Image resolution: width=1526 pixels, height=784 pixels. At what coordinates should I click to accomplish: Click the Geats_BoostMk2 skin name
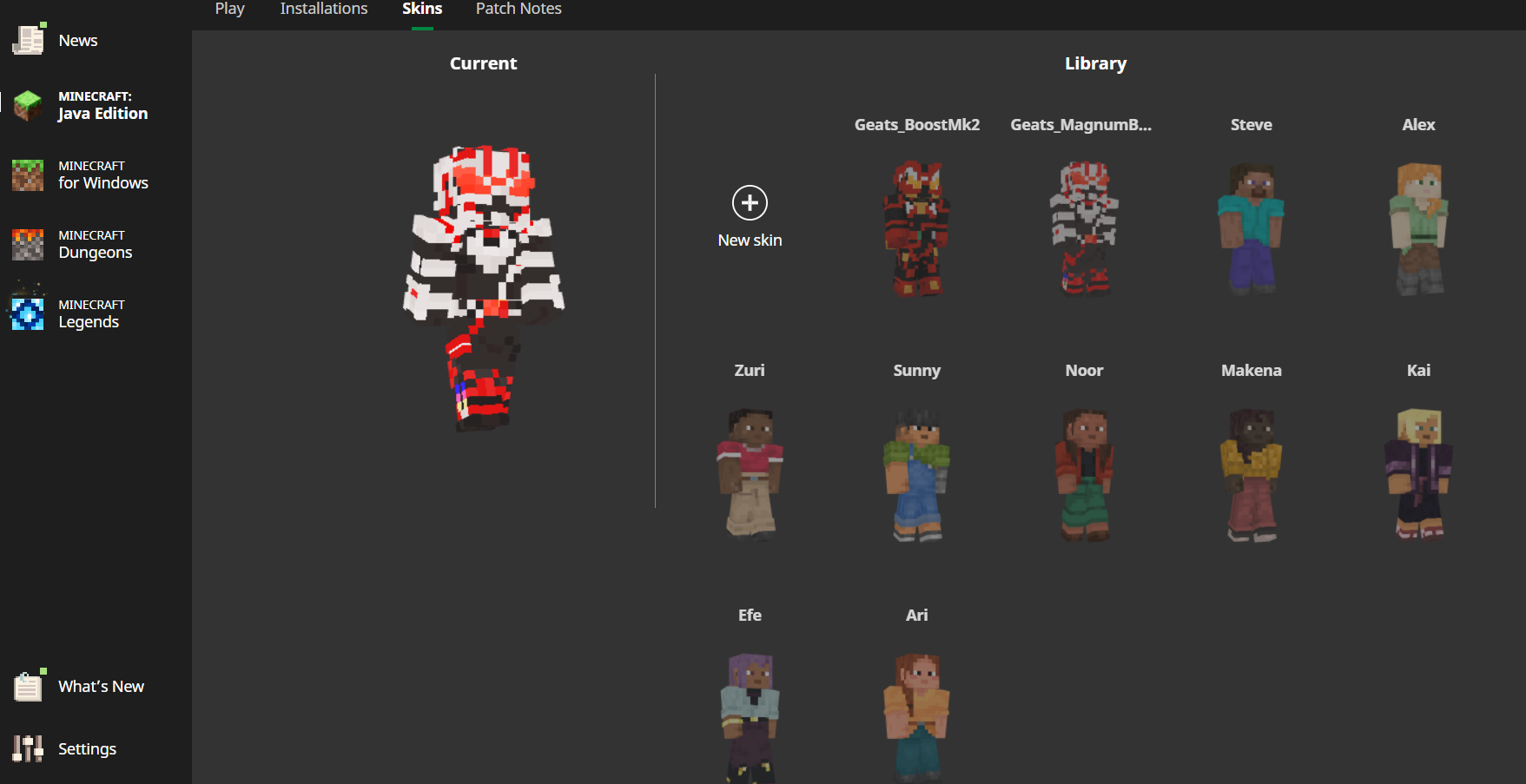(917, 125)
